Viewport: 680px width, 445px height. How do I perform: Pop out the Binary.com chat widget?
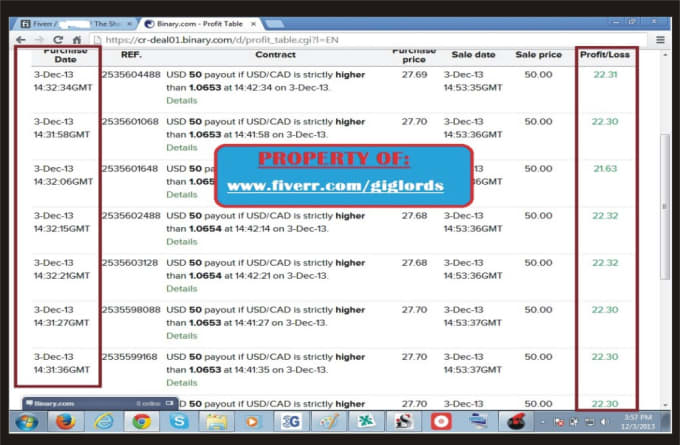point(170,403)
